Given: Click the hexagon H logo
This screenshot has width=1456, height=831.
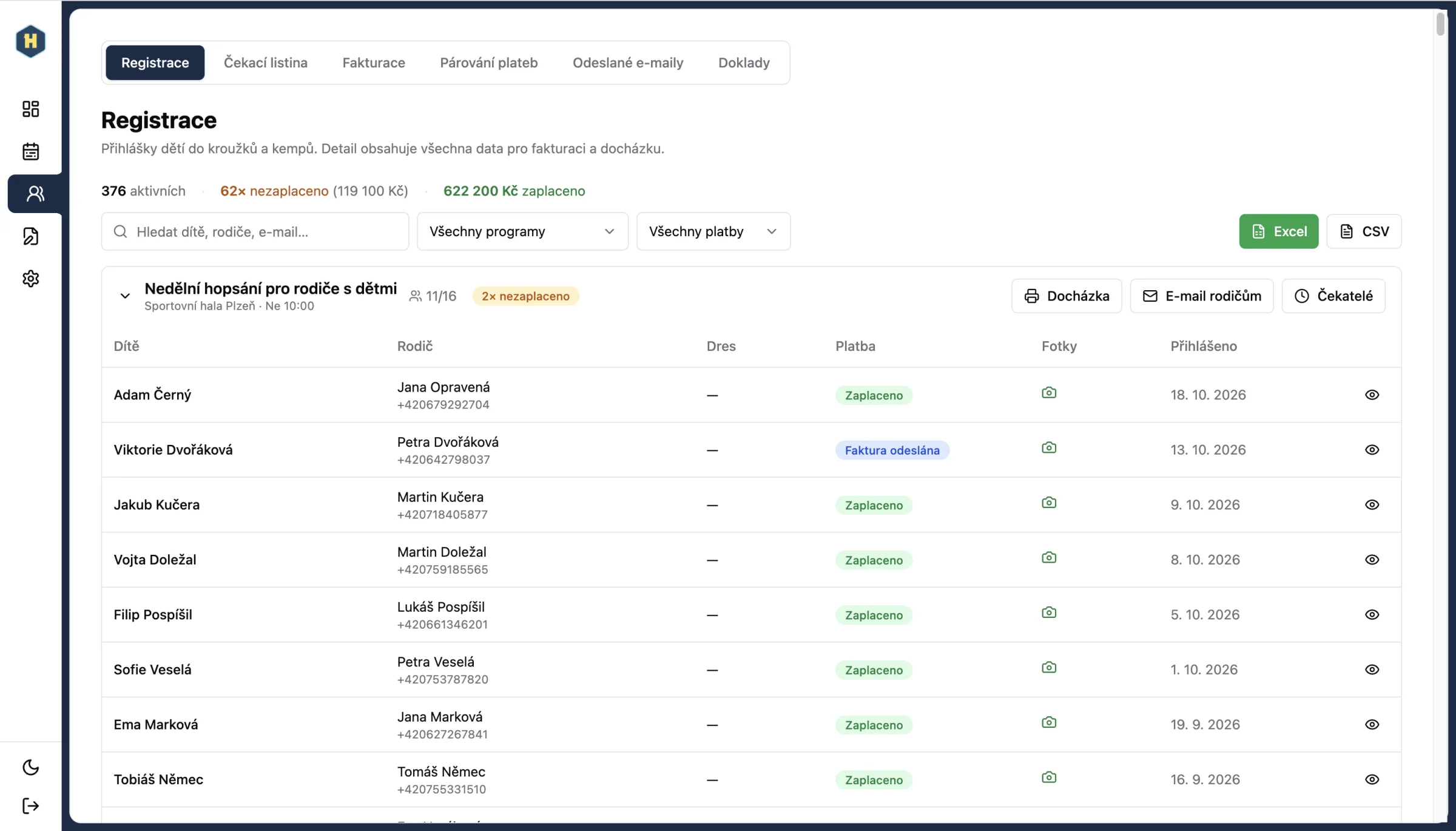Looking at the screenshot, I should click(30, 41).
